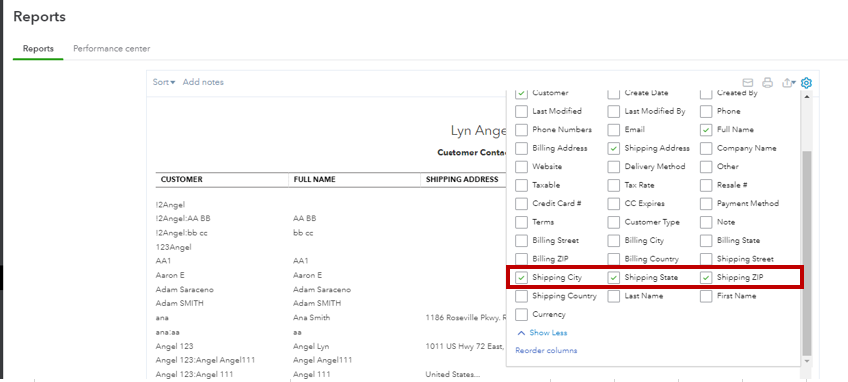Check the Credit Card # checkbox
This screenshot has height=382, width=848.
point(521,203)
